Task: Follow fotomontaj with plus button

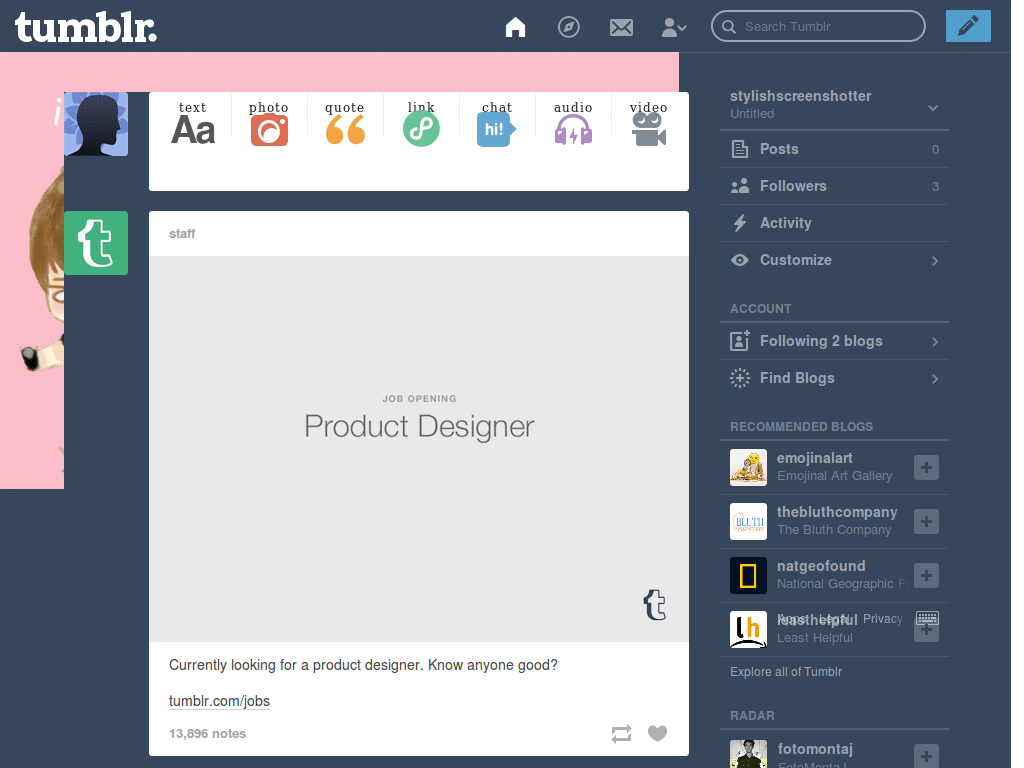Action: click(x=926, y=756)
